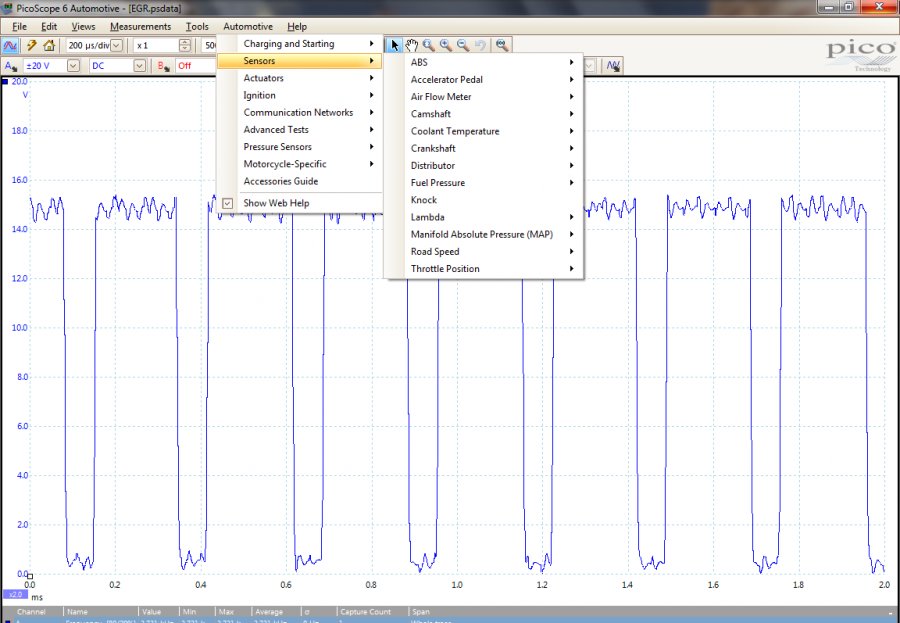Expand the Charging and Starting submenu
This screenshot has height=623, width=900.
click(x=300, y=44)
